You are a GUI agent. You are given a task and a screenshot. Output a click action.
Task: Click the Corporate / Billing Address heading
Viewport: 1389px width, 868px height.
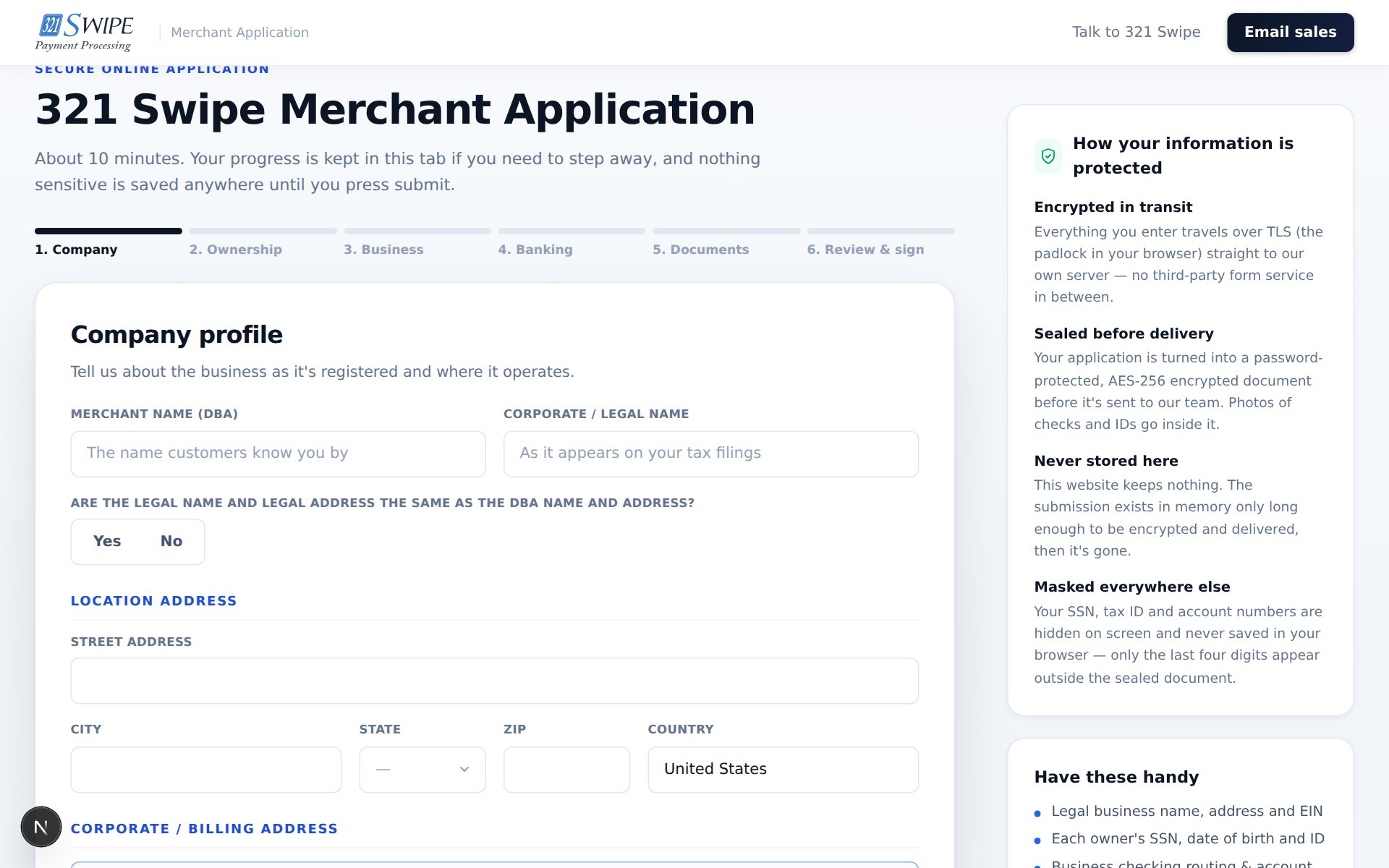coord(204,829)
